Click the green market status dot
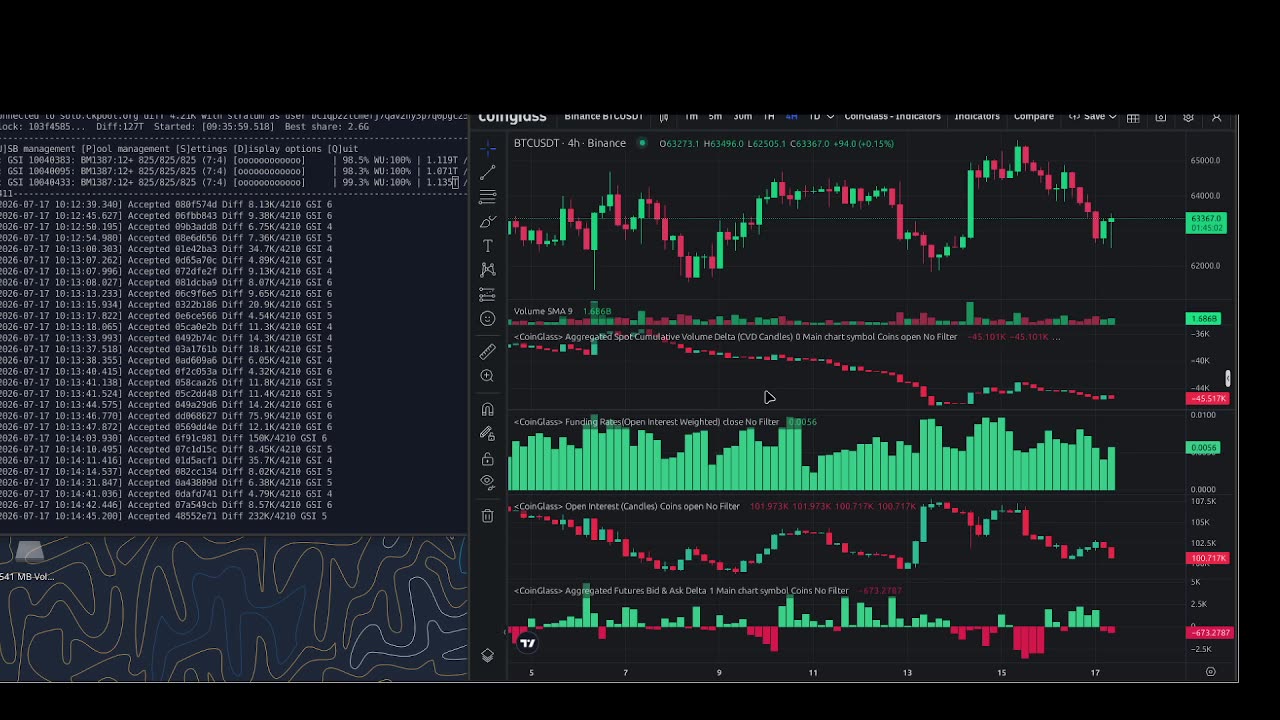This screenshot has width=1280, height=720. [x=640, y=143]
